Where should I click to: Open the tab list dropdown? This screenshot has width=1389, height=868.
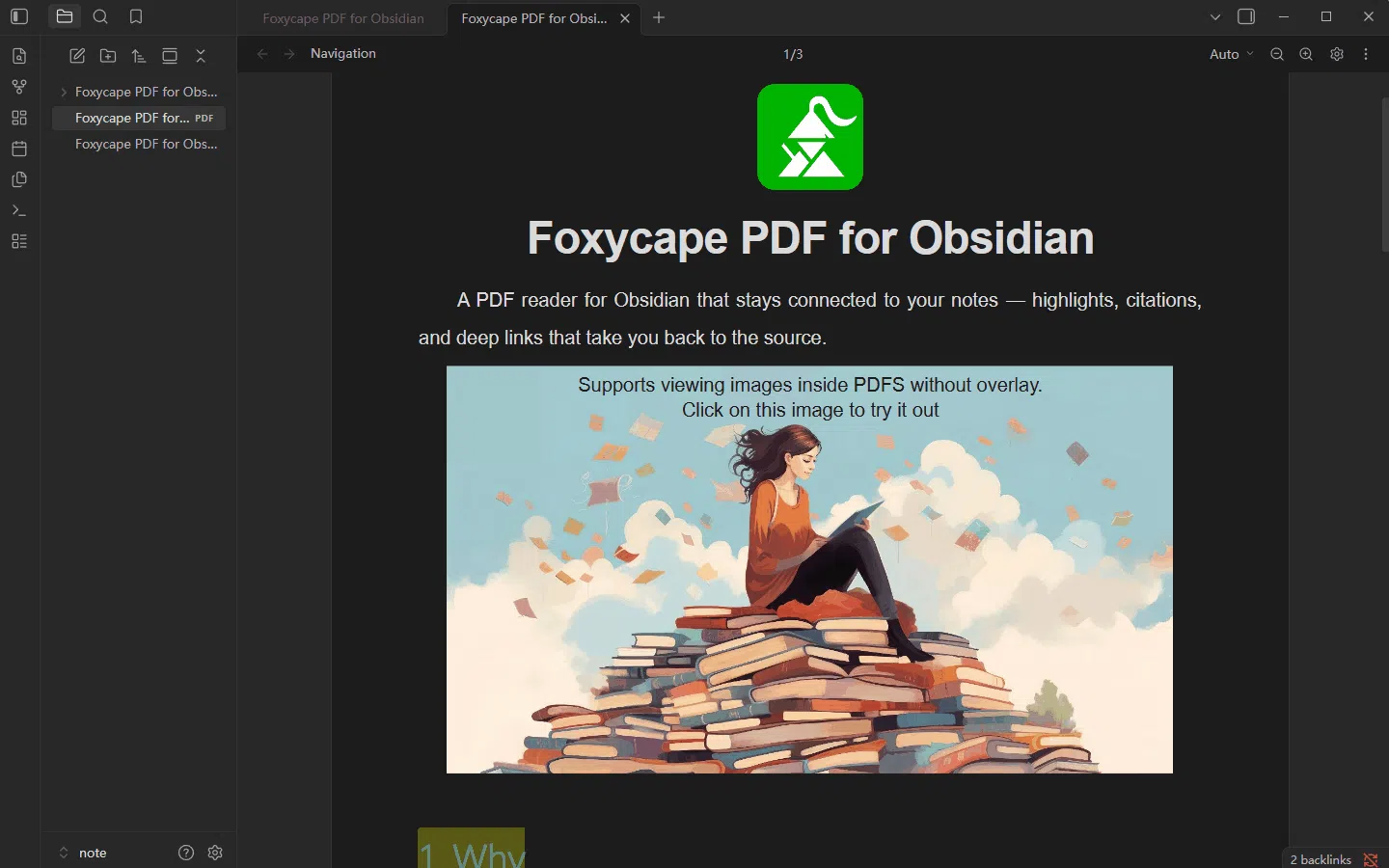(1215, 17)
